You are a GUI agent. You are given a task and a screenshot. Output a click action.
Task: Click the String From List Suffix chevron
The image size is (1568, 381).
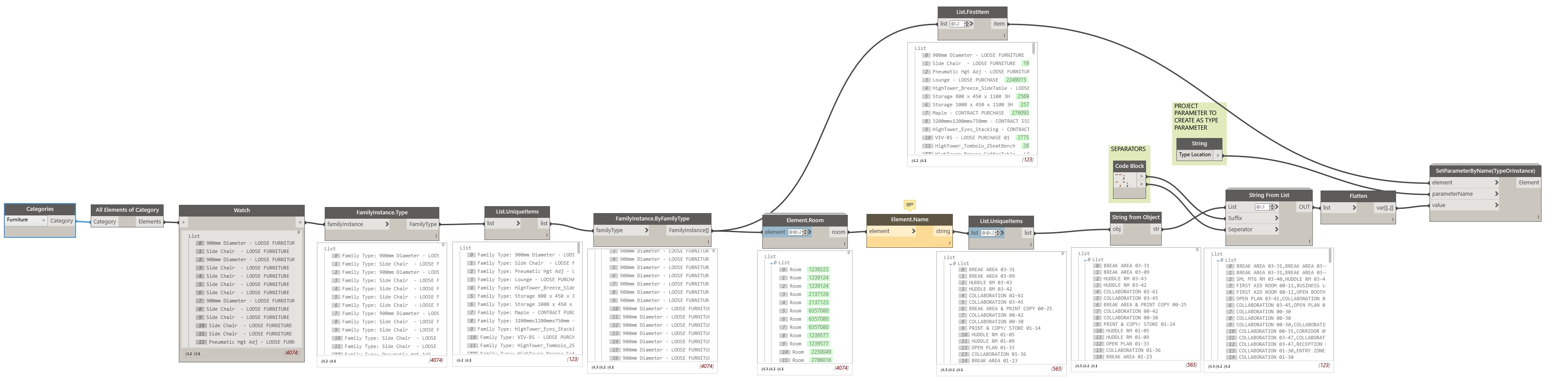1276,218
